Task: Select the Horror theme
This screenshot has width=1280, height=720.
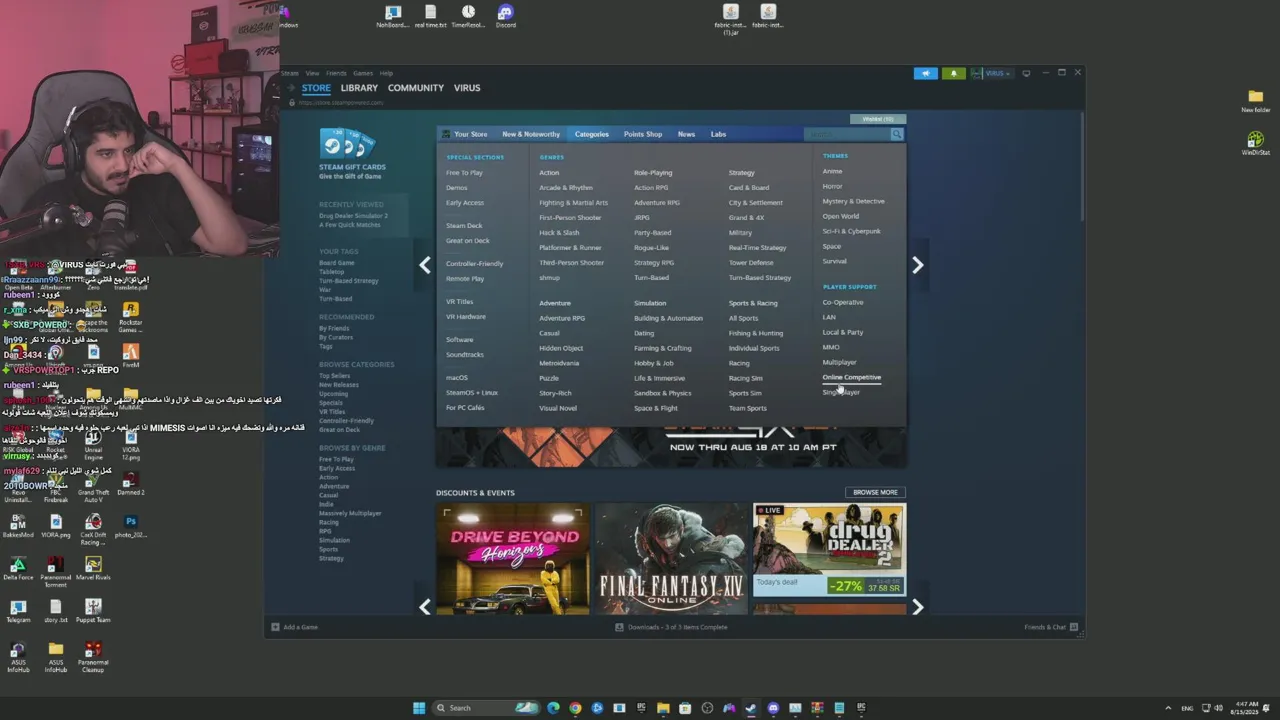Action: click(832, 186)
